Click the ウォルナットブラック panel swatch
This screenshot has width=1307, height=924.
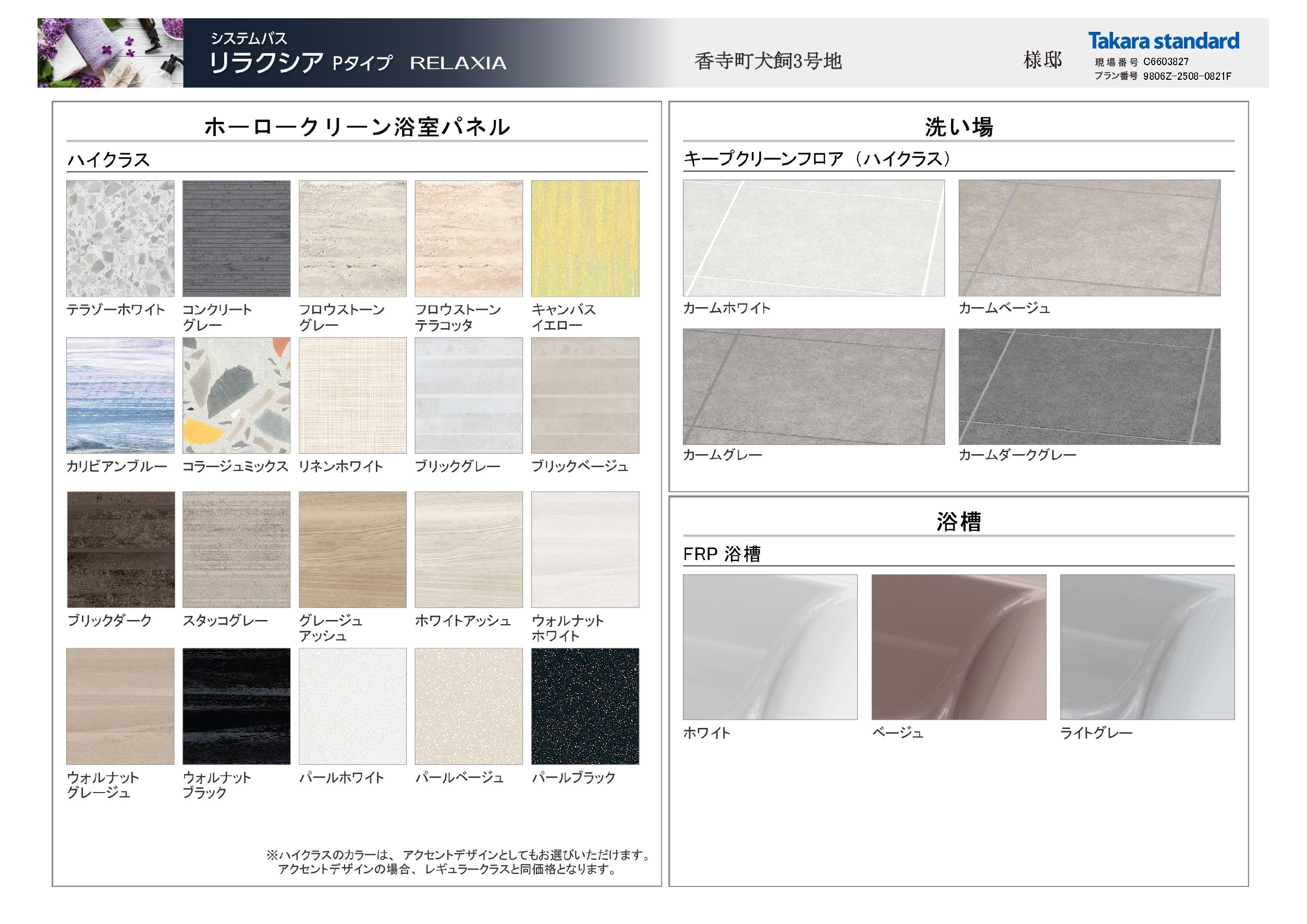tap(236, 706)
